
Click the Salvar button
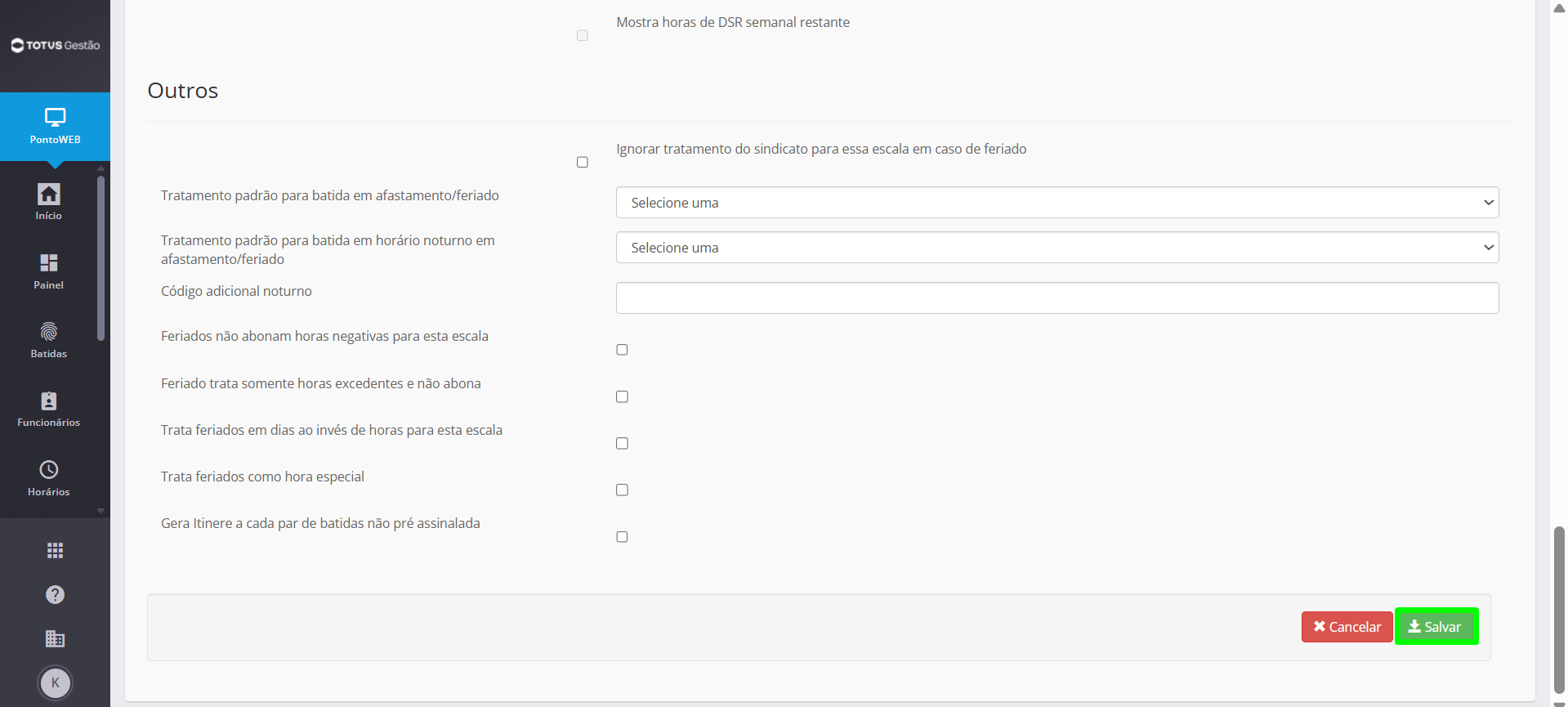(1436, 627)
